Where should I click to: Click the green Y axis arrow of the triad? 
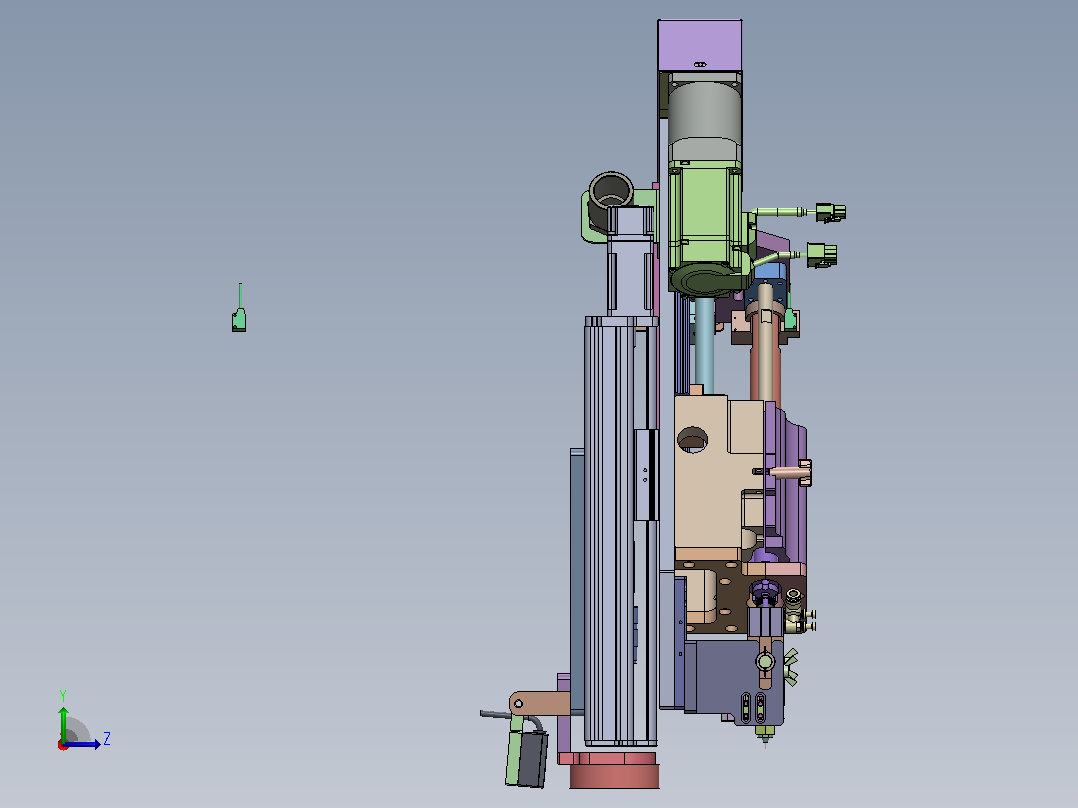pos(63,722)
